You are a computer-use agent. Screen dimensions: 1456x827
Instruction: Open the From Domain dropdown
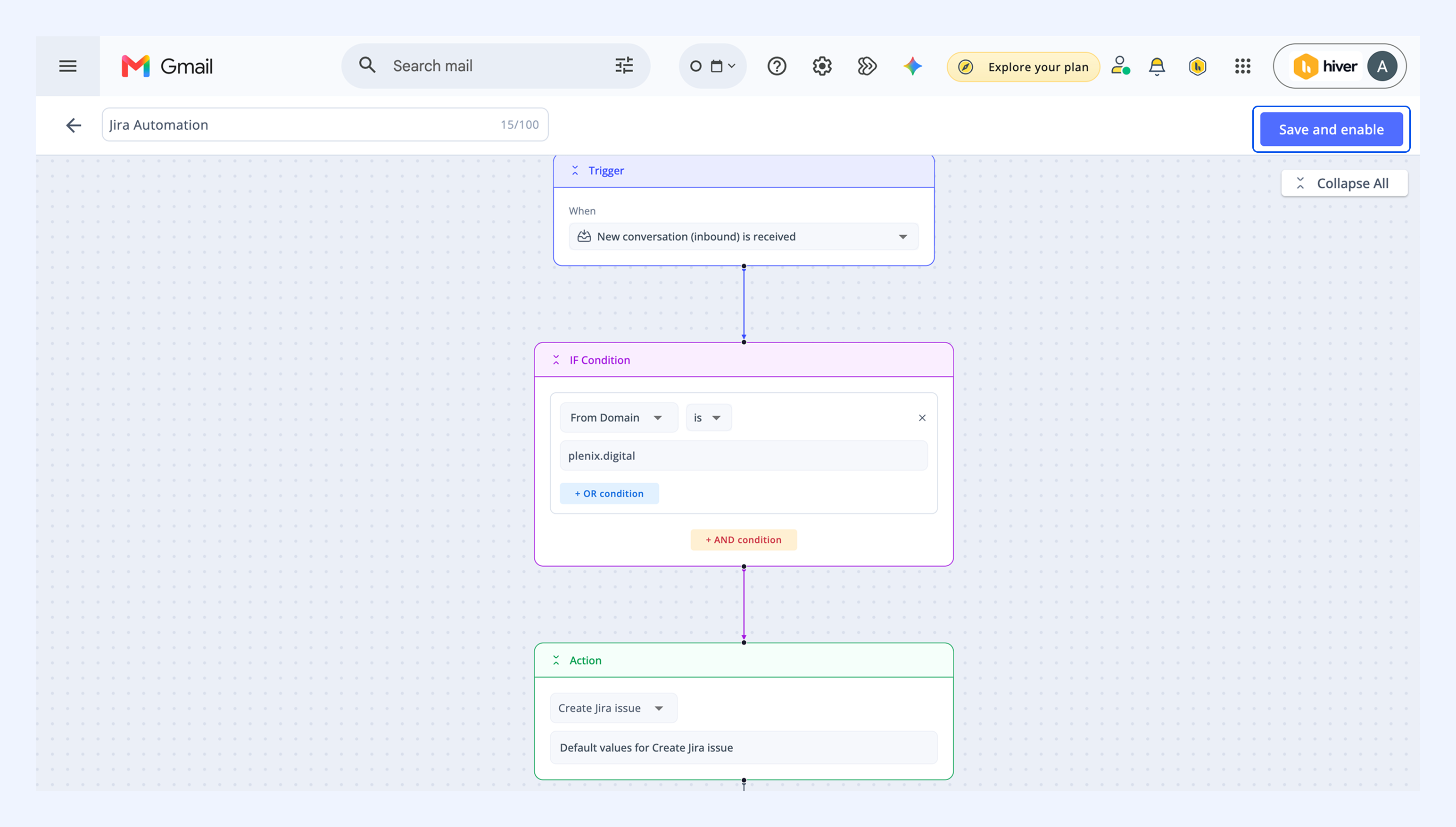(619, 417)
